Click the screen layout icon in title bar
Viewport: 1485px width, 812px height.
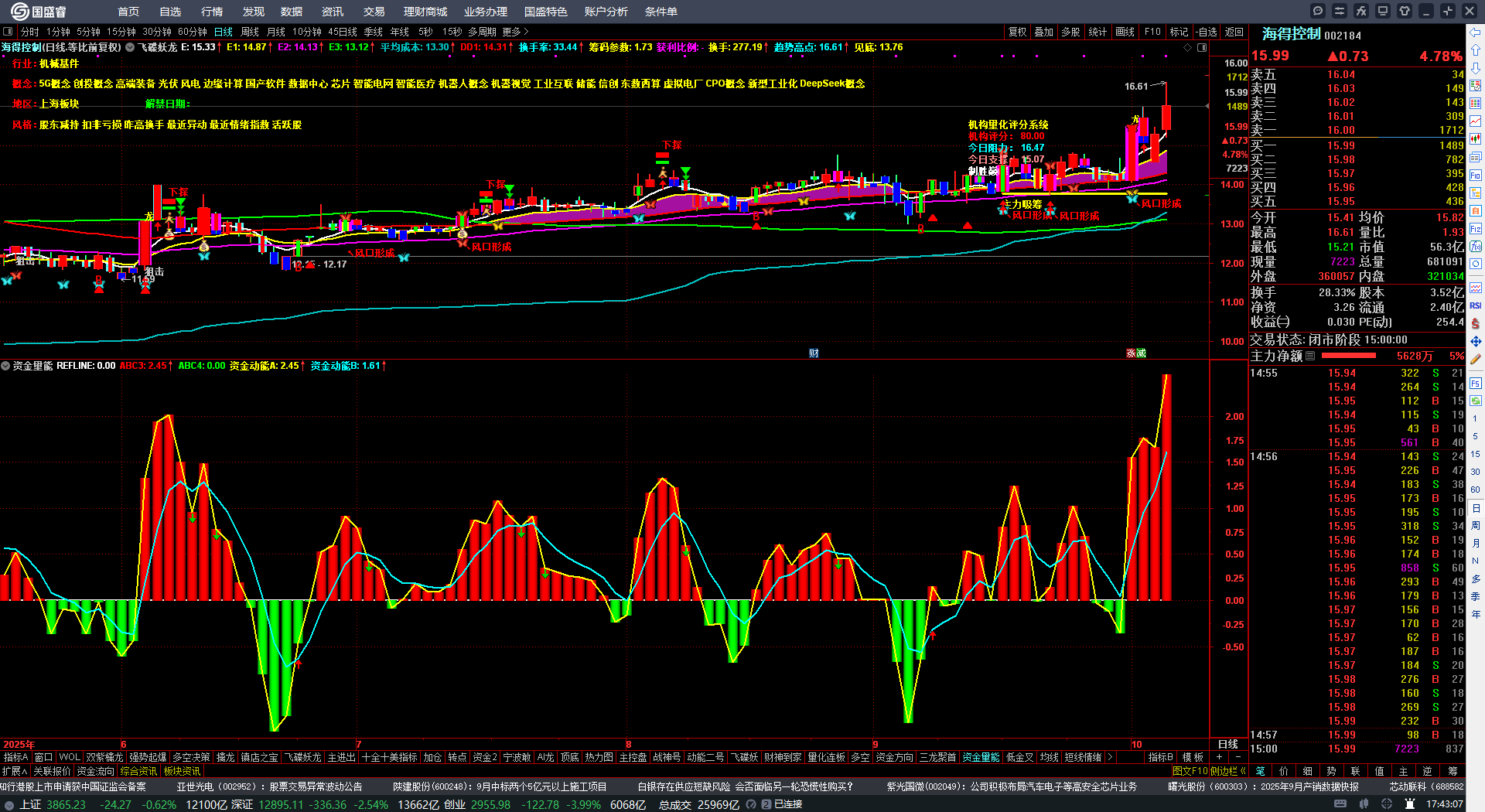[1383, 11]
